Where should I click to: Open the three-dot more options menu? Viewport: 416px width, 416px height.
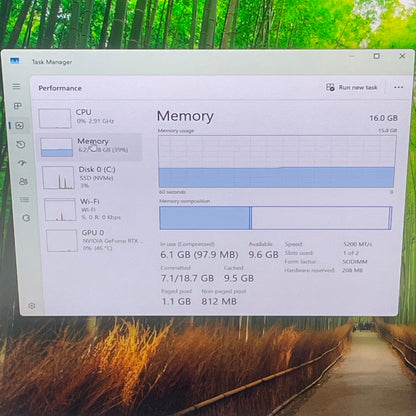pos(399,87)
